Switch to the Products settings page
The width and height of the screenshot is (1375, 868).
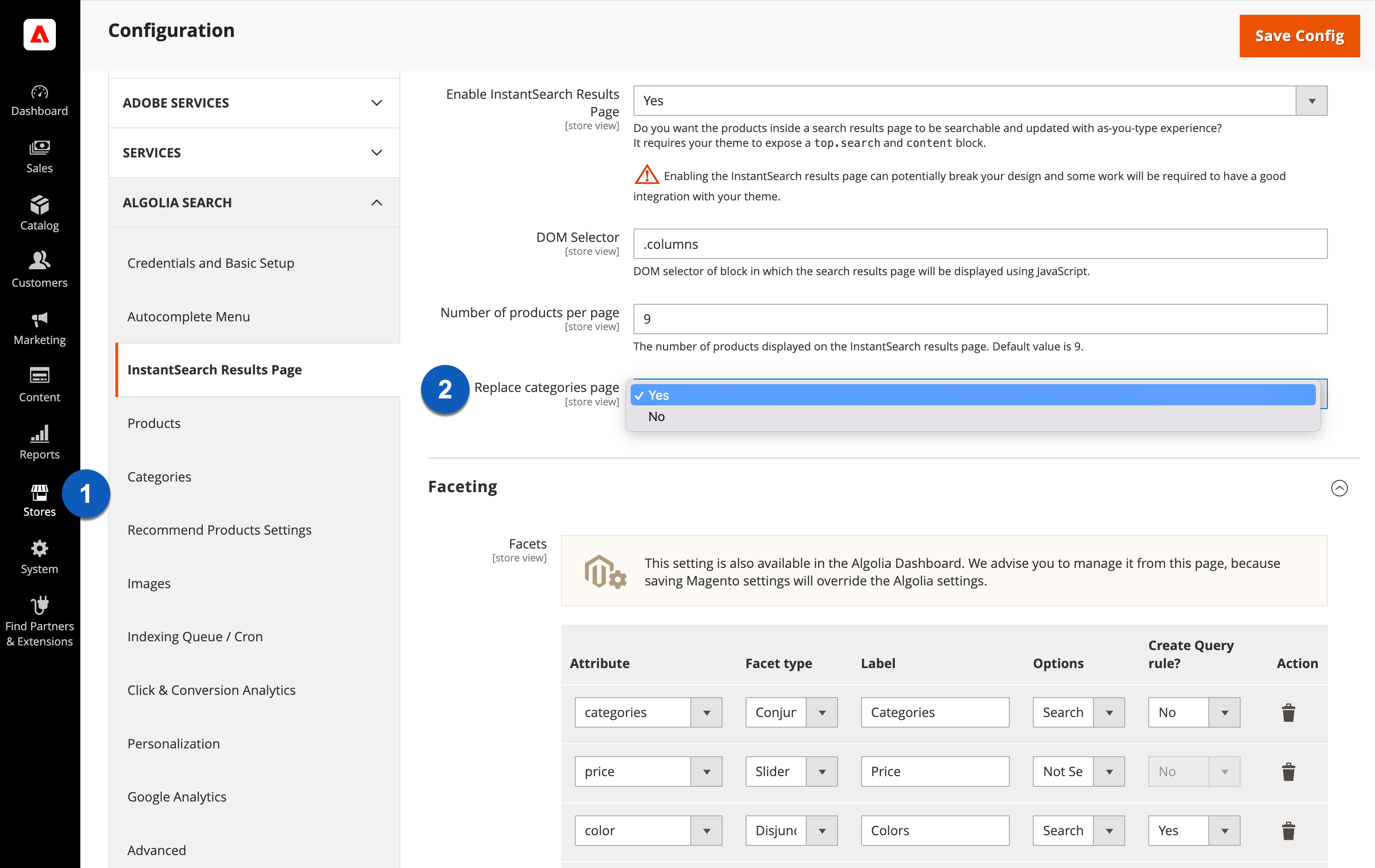[x=154, y=423]
